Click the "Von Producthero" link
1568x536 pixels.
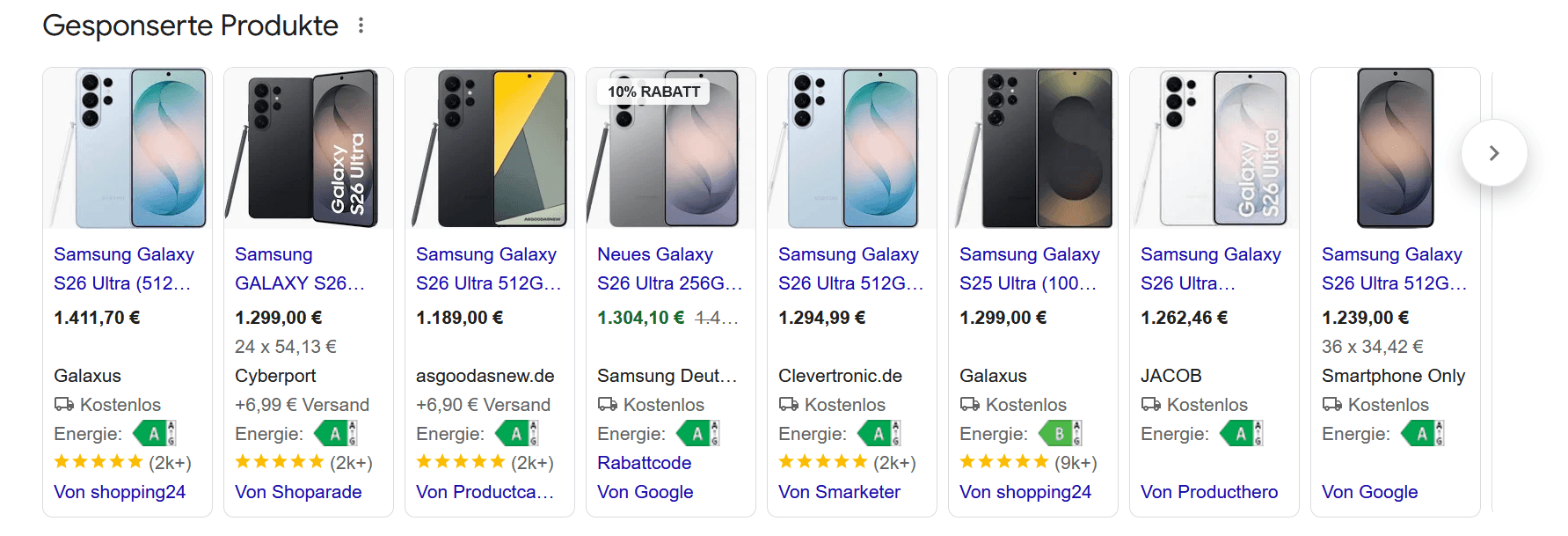click(x=1209, y=492)
